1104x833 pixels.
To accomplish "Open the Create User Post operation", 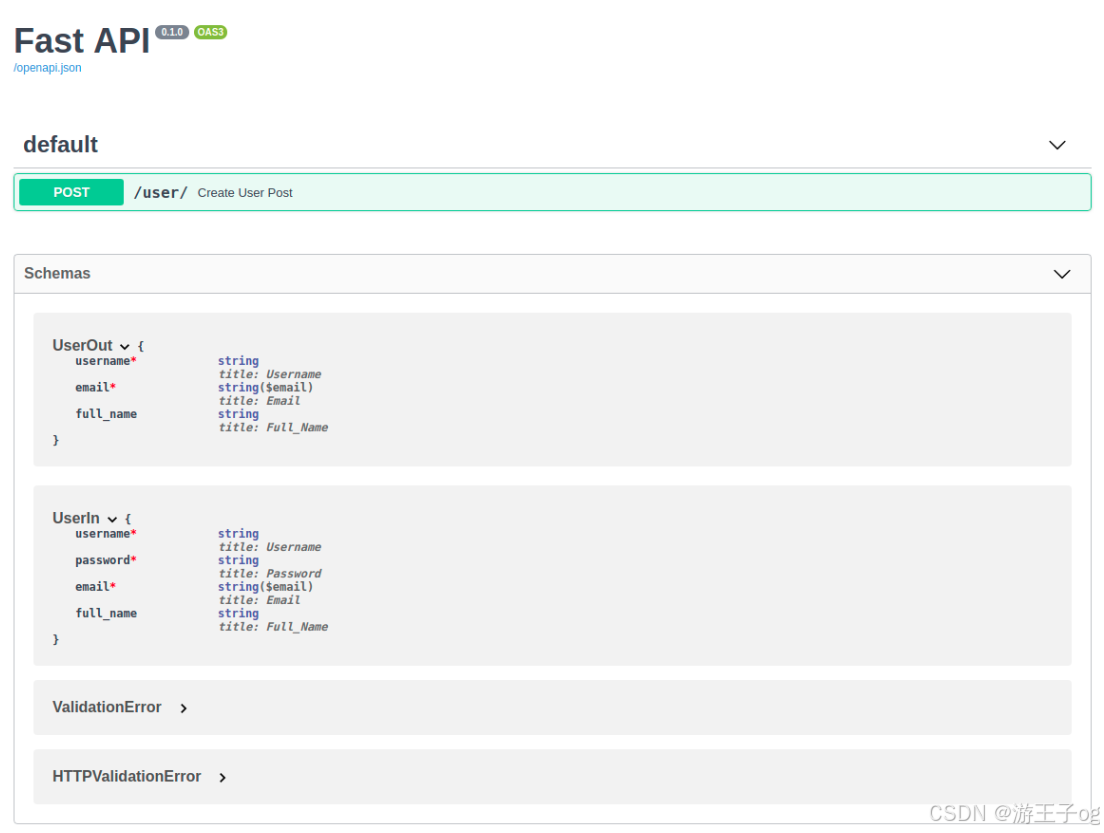I will 245,192.
